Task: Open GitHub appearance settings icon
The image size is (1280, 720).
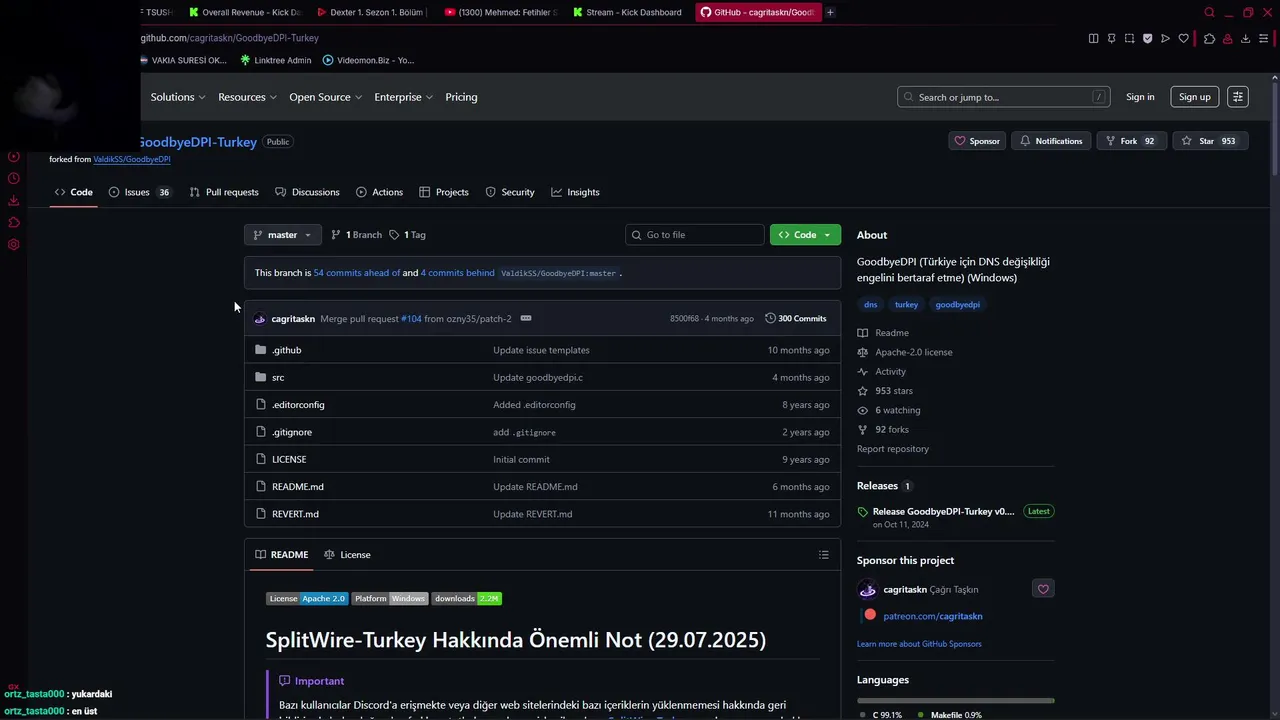Action: [1238, 97]
